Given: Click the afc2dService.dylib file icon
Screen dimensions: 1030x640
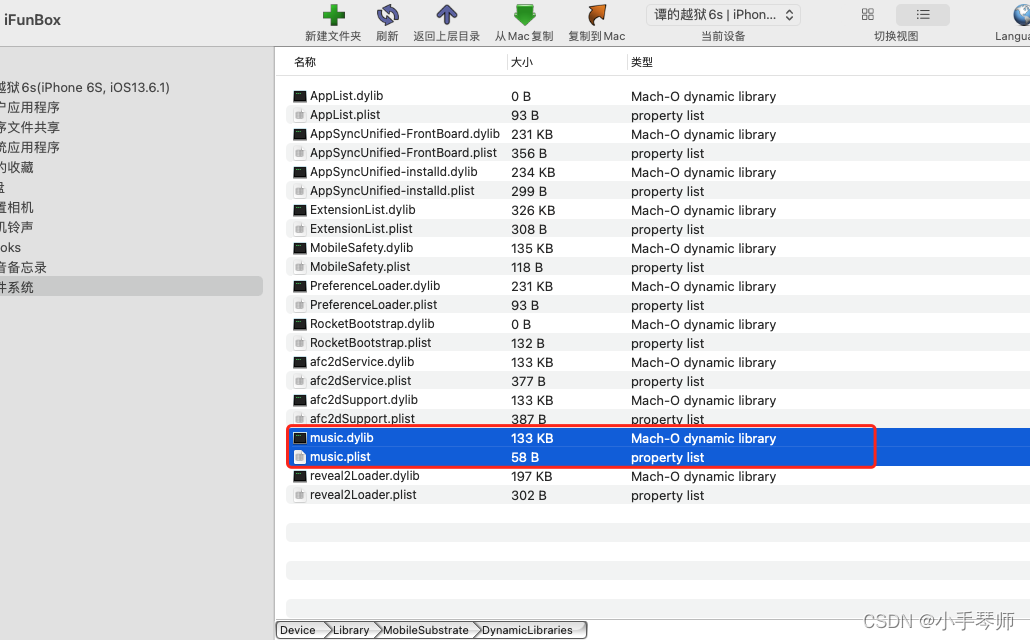Looking at the screenshot, I should (x=300, y=363).
